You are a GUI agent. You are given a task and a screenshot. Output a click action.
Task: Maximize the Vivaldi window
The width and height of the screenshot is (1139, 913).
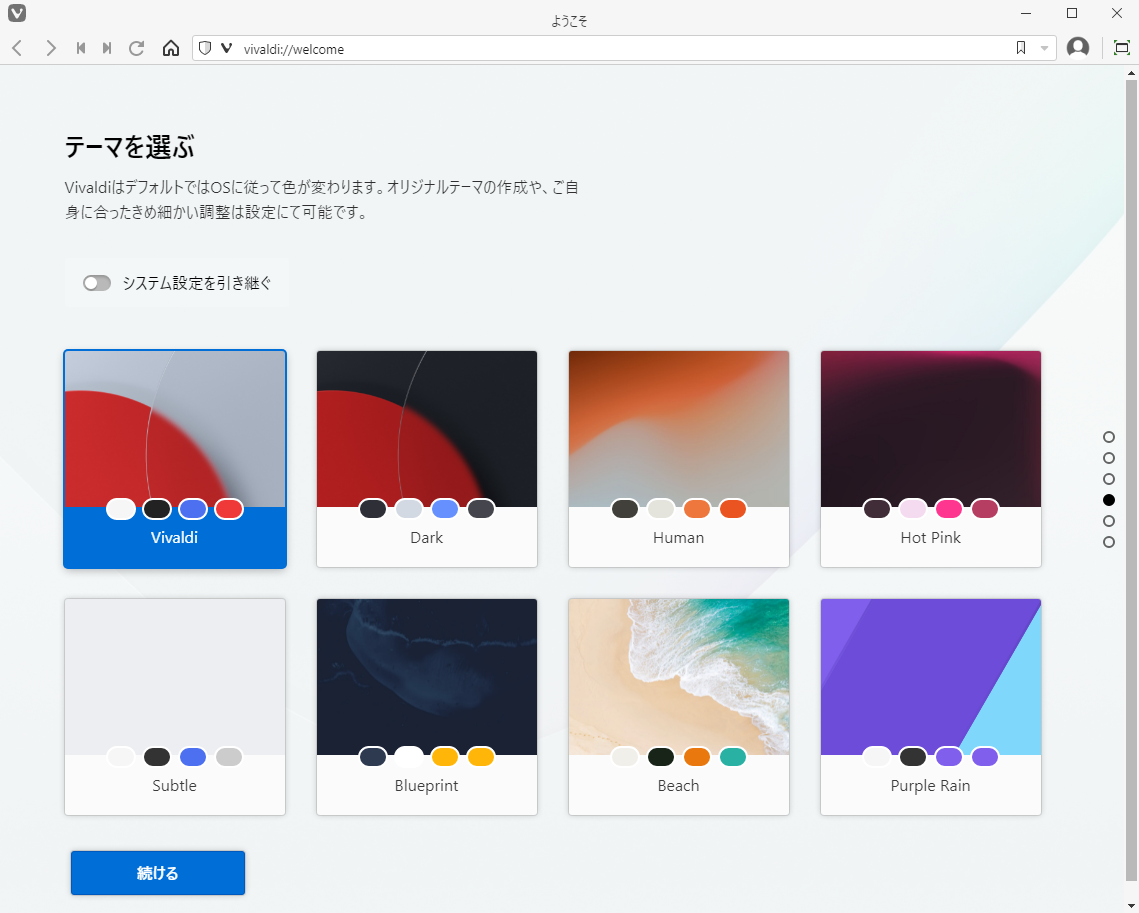coord(1071,13)
